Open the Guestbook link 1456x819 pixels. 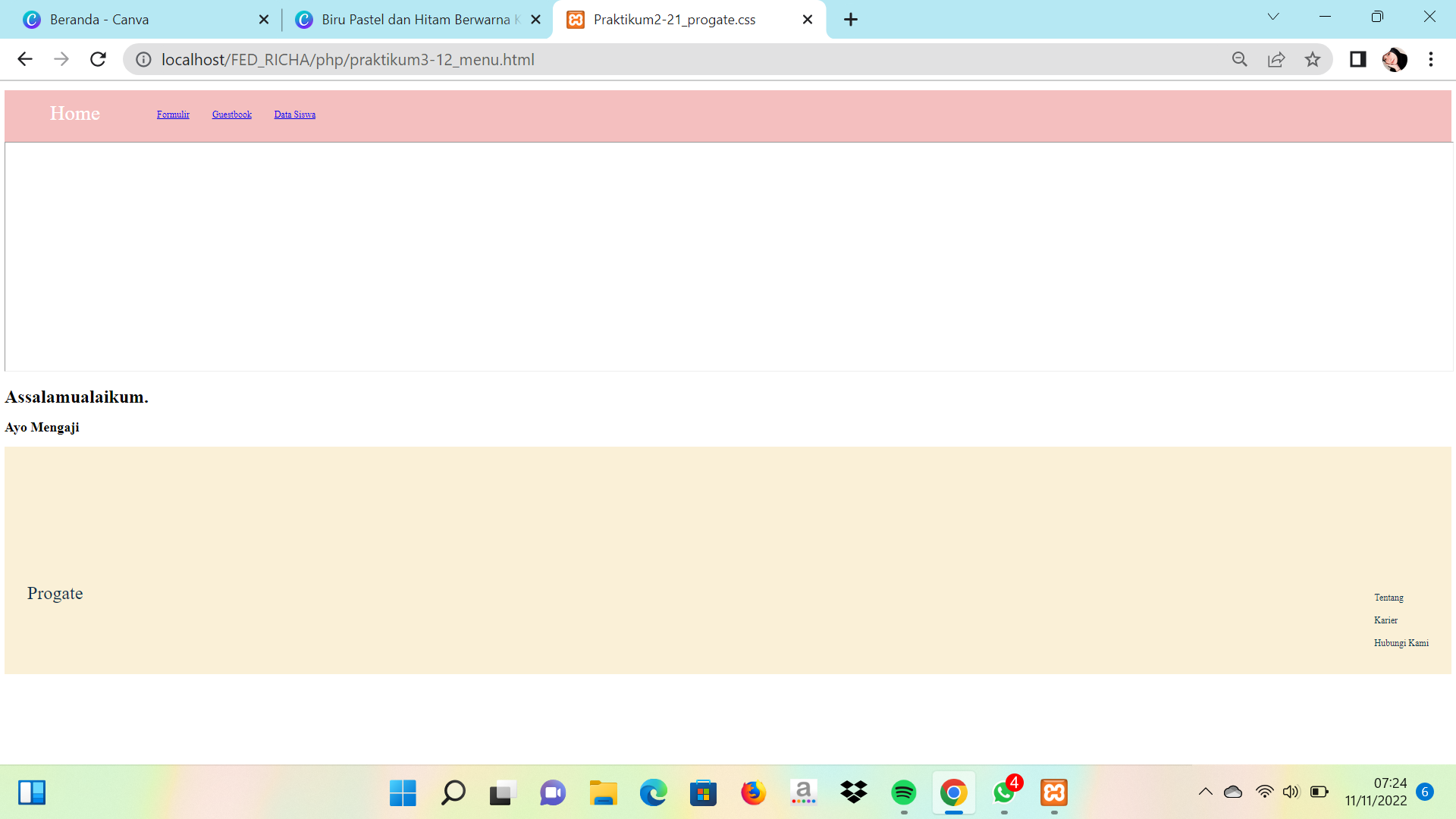[231, 115]
